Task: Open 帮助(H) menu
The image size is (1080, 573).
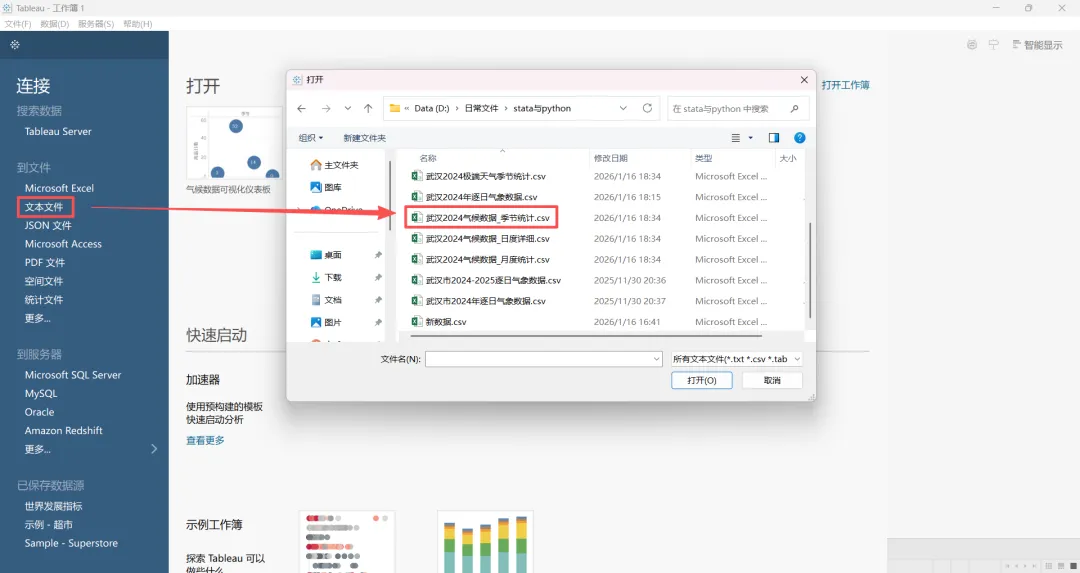Action: click(138, 23)
